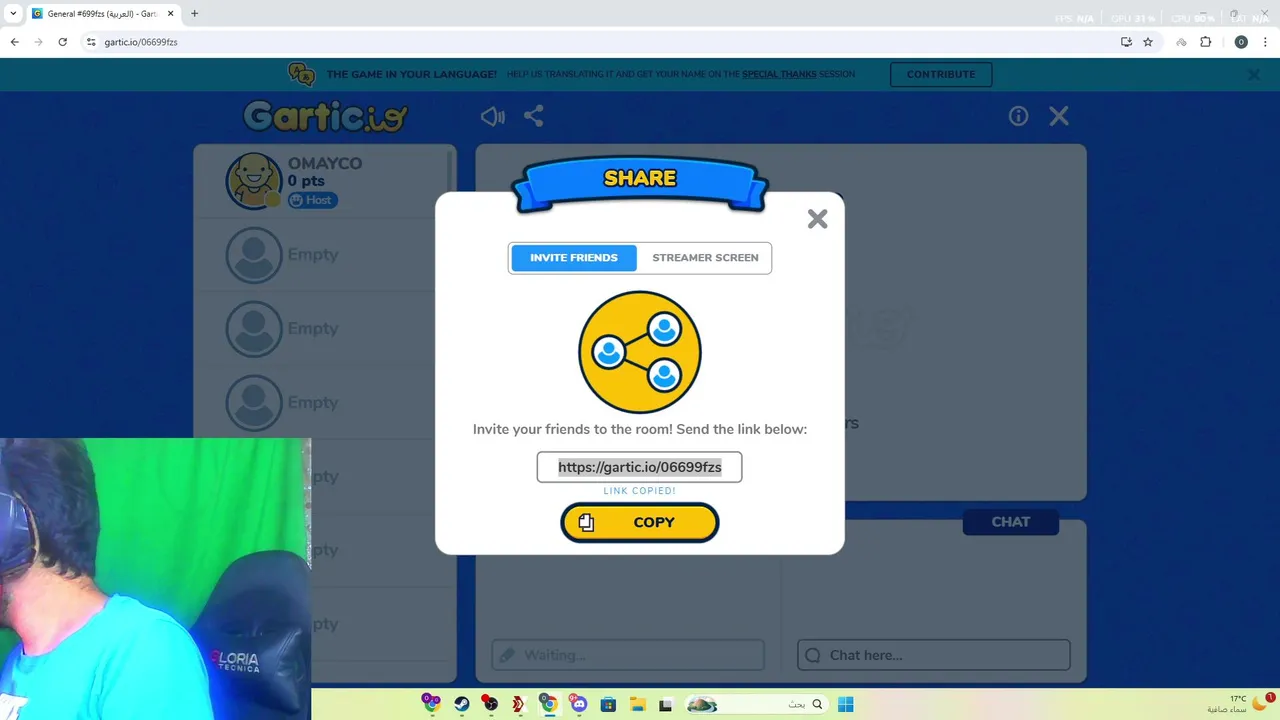
Task: Focus the Waiting answer input
Action: [628, 655]
